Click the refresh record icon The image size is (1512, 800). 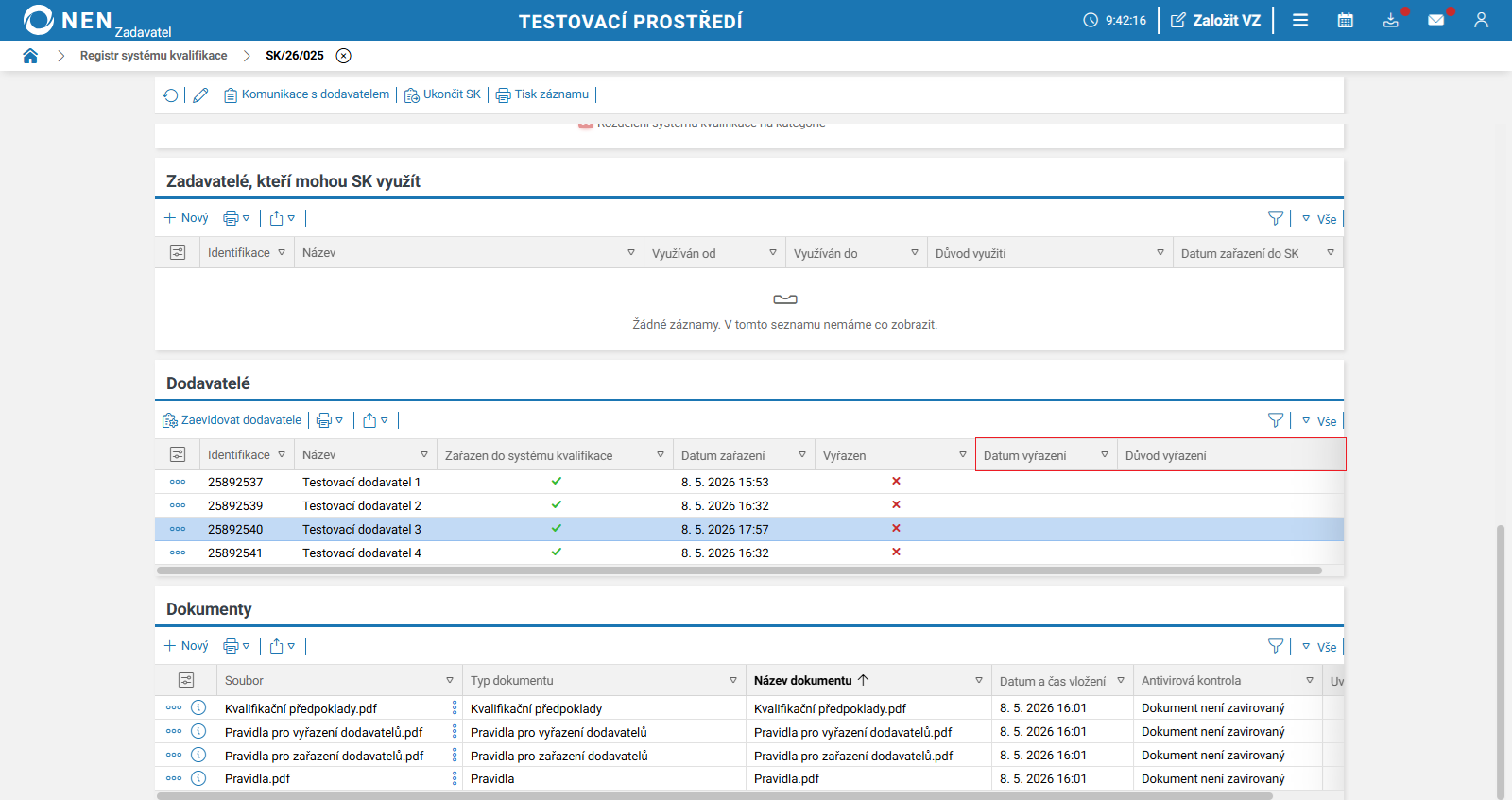coord(170,94)
